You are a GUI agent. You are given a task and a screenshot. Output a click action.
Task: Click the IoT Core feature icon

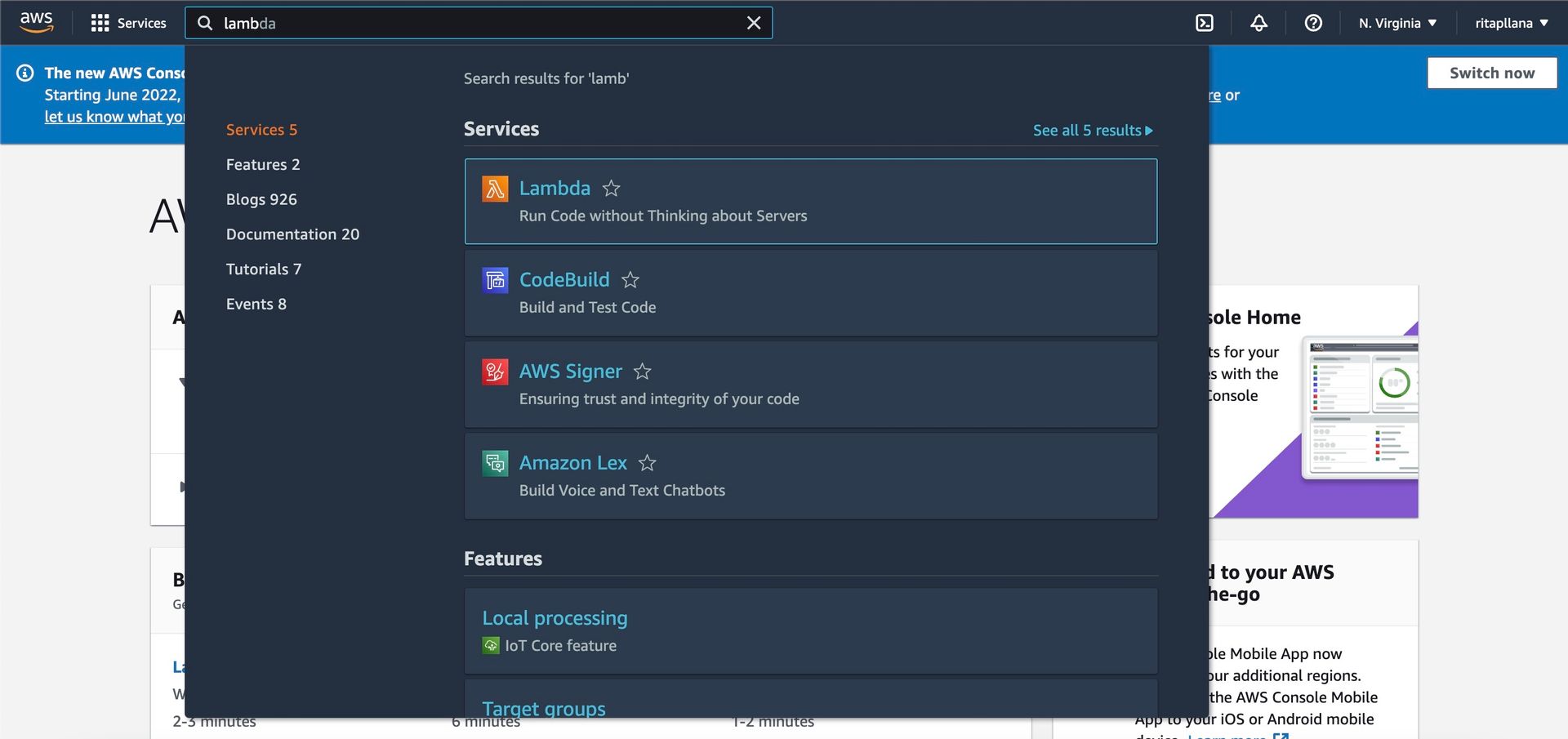(x=491, y=646)
